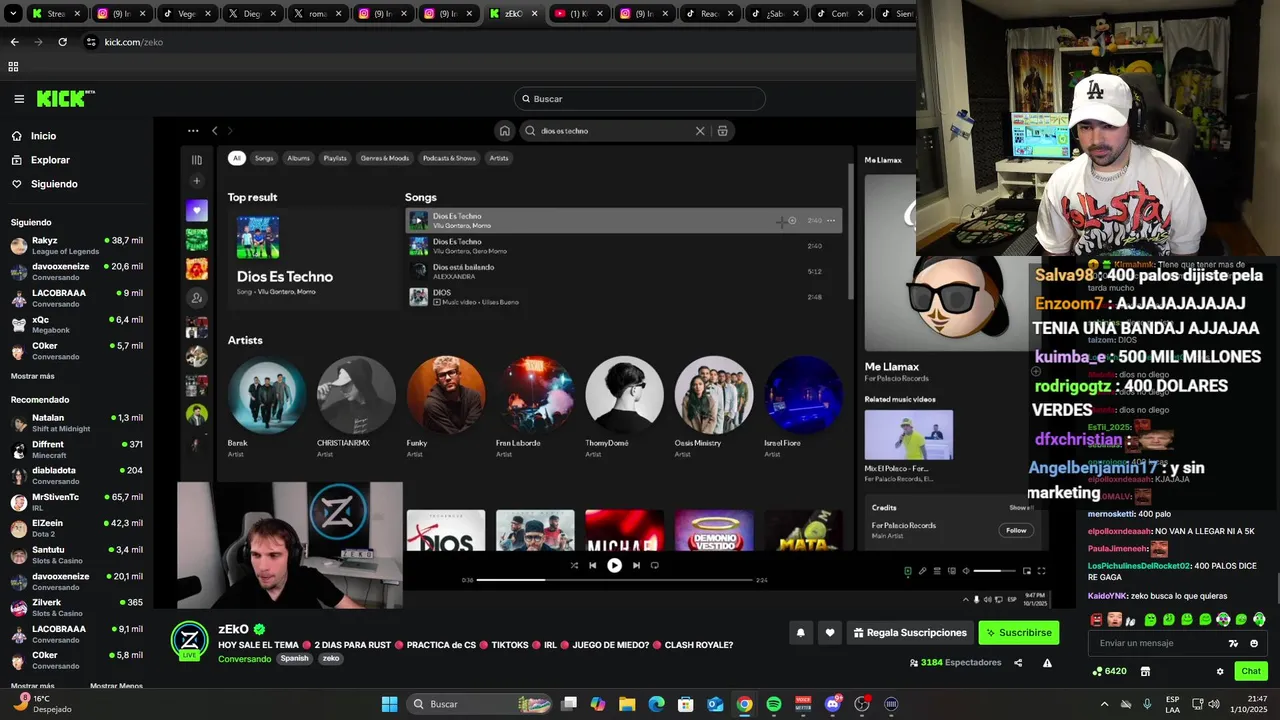
Task: Click Spotify Your Library icon
Action: (197, 160)
